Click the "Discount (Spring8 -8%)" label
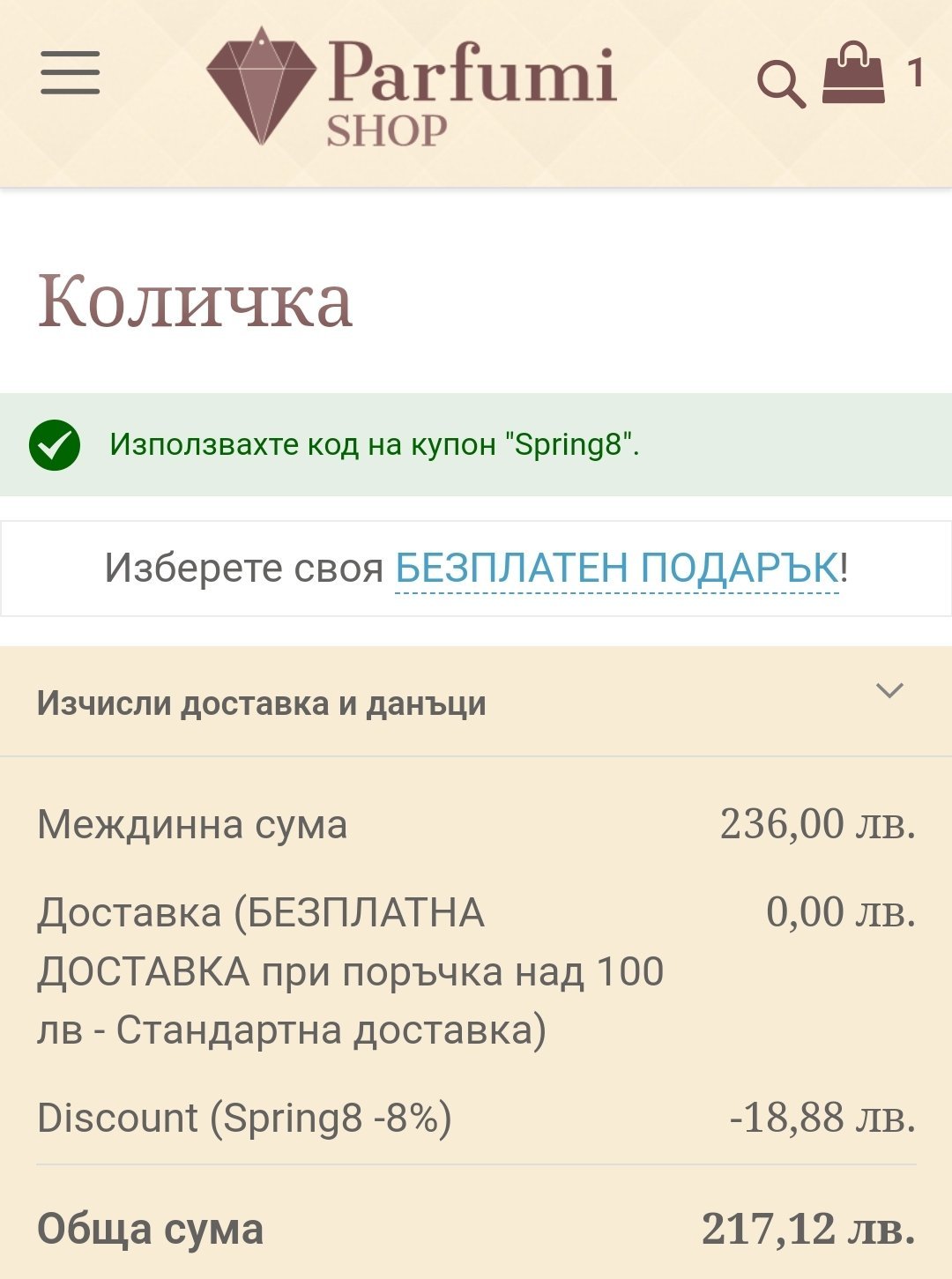 tap(244, 1118)
